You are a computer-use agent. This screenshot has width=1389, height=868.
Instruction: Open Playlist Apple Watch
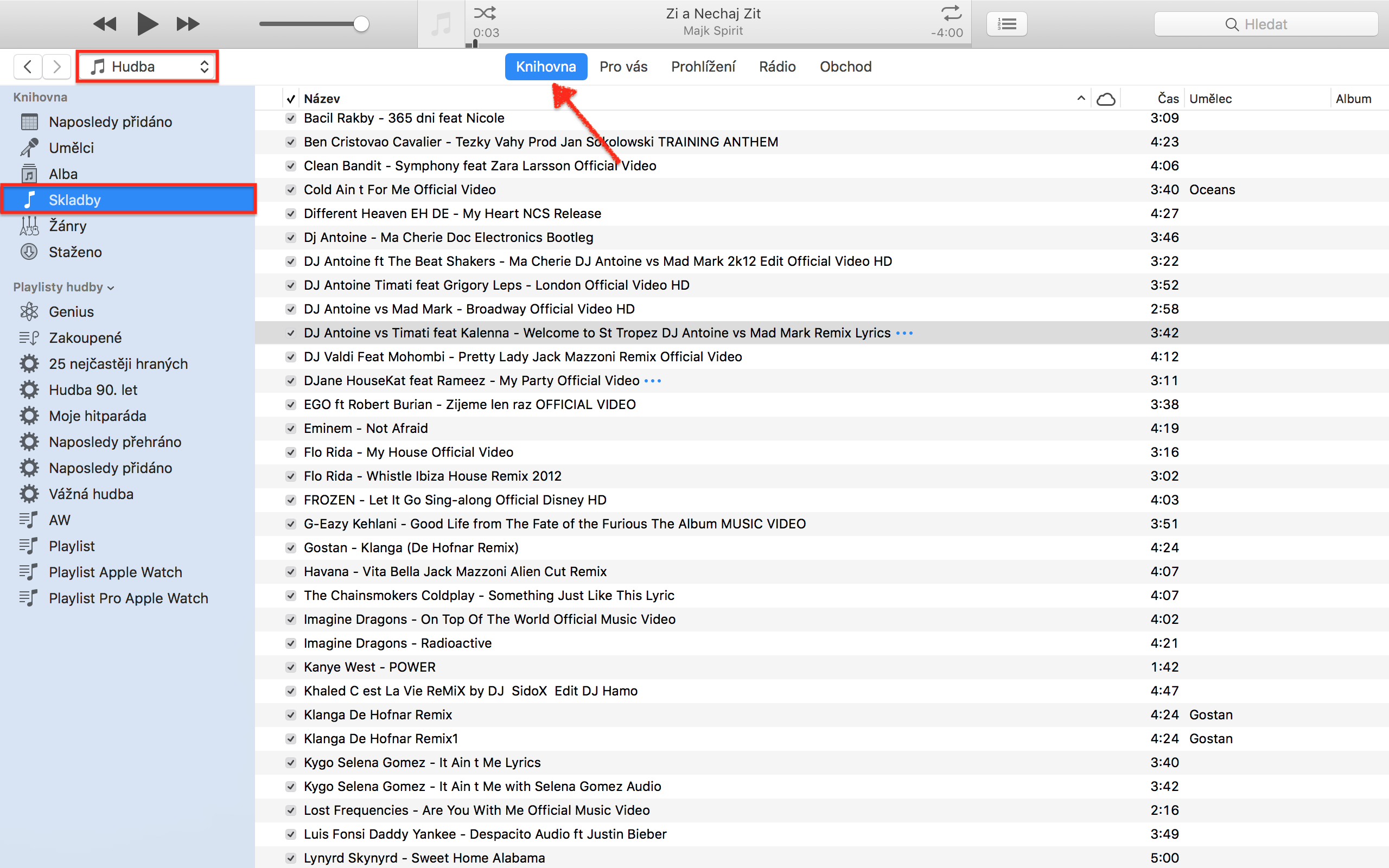tap(128, 572)
